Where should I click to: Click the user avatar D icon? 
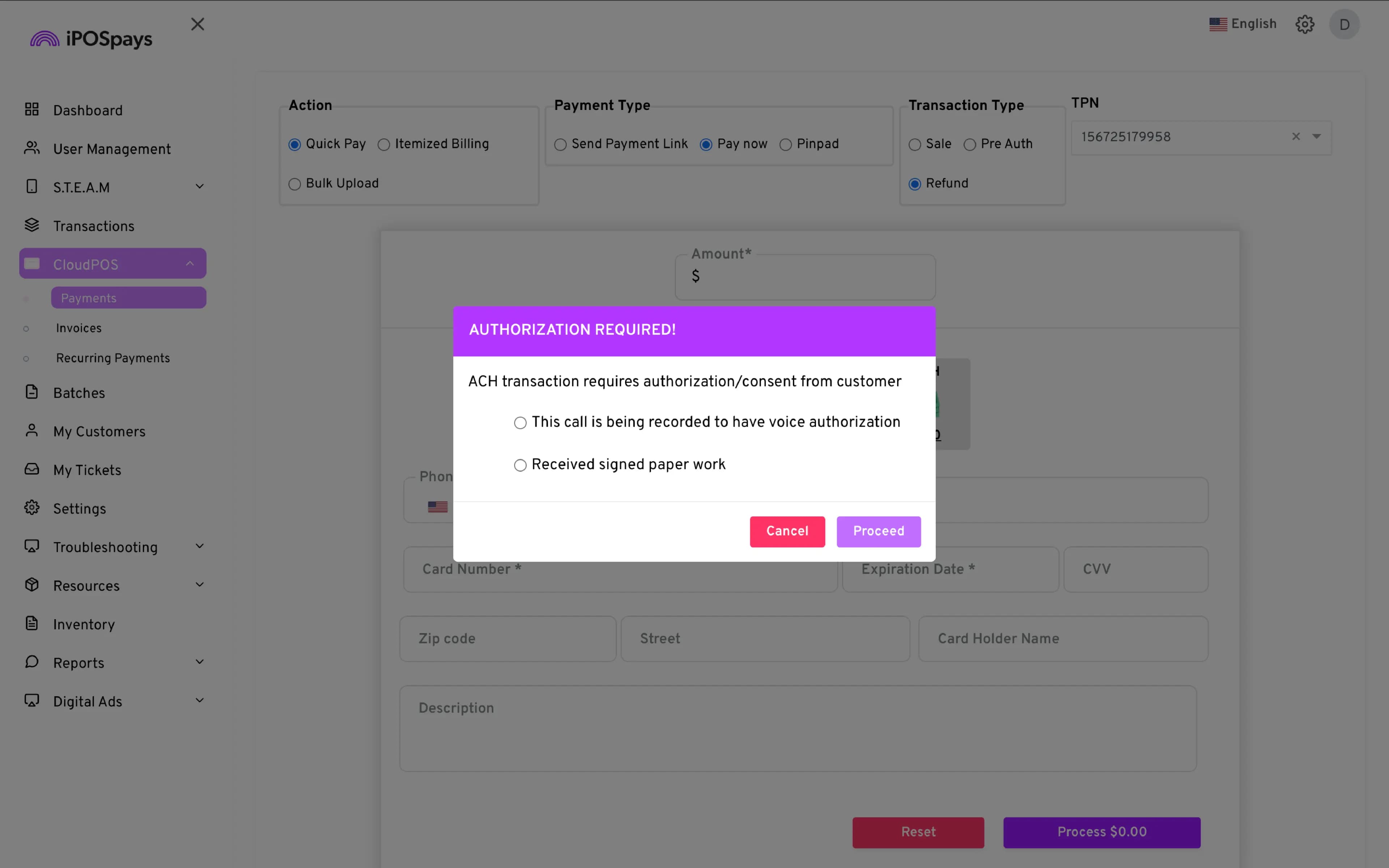[1344, 24]
